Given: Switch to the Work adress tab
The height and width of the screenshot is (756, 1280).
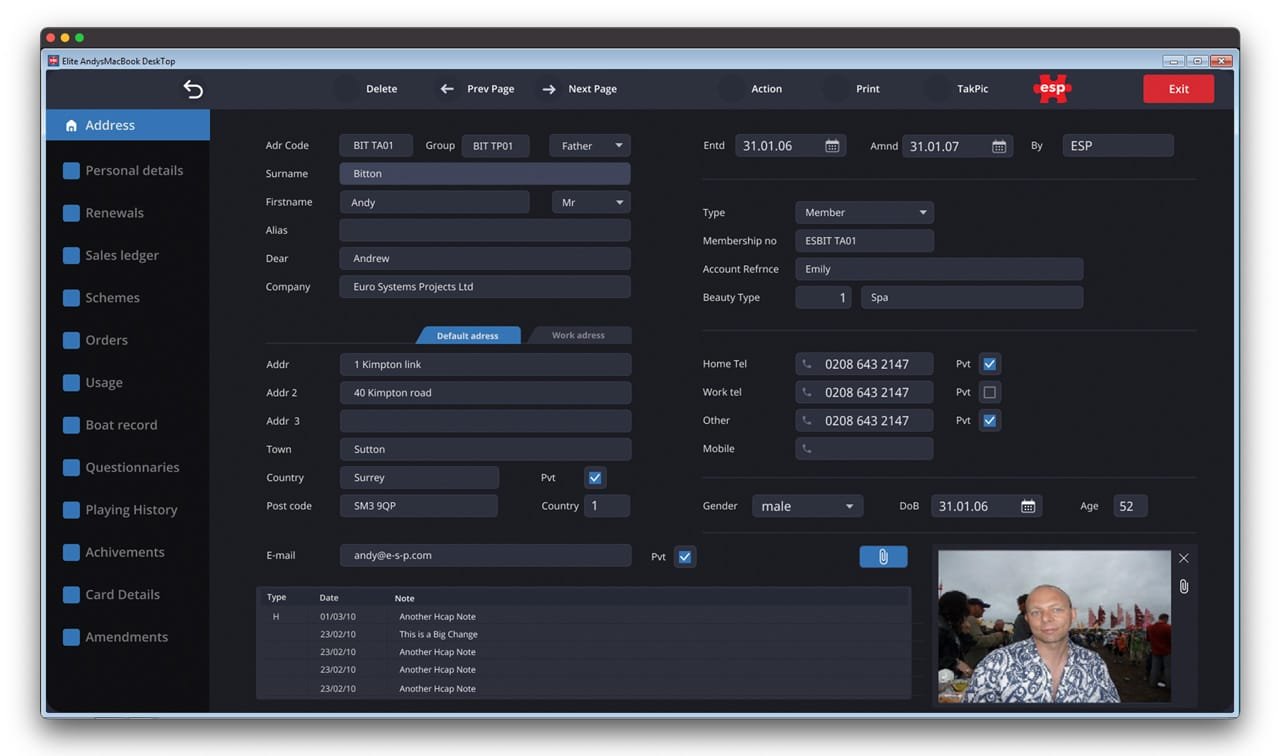Looking at the screenshot, I should click(x=579, y=335).
